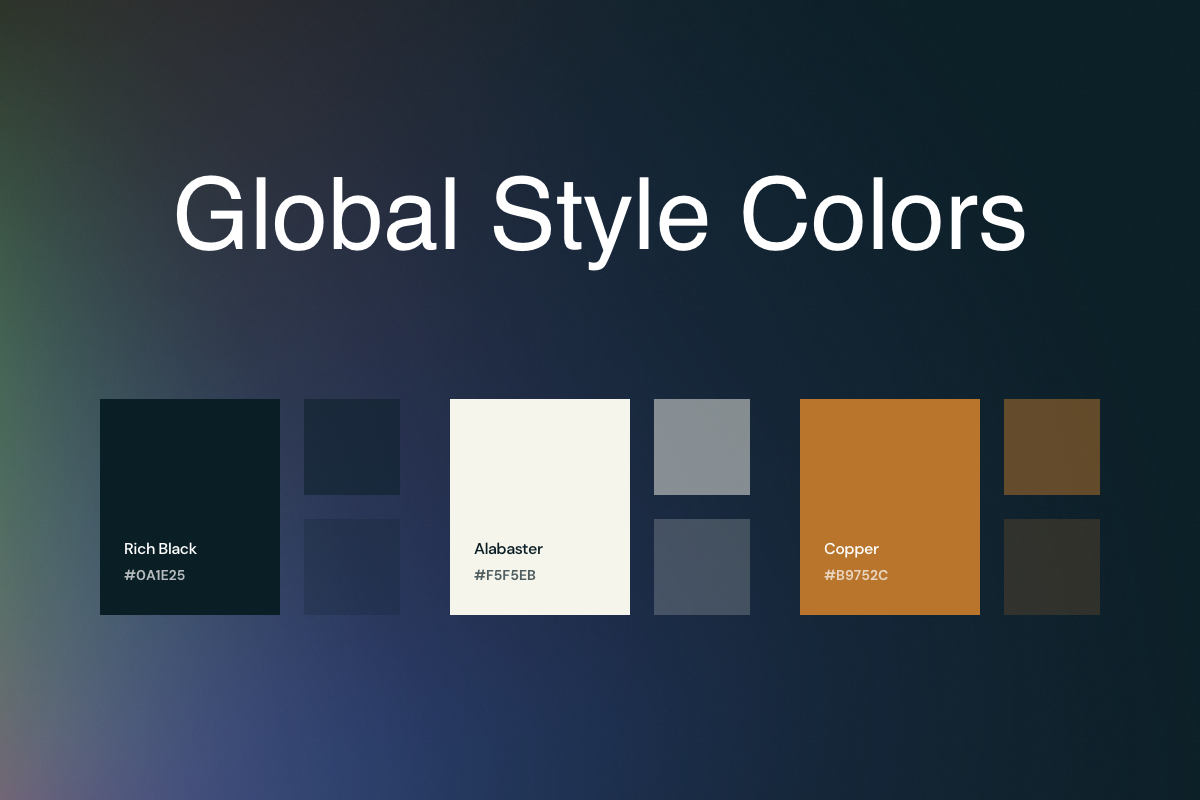The image size is (1200, 800).
Task: Click the #B9752C hex code
Action: point(856,576)
